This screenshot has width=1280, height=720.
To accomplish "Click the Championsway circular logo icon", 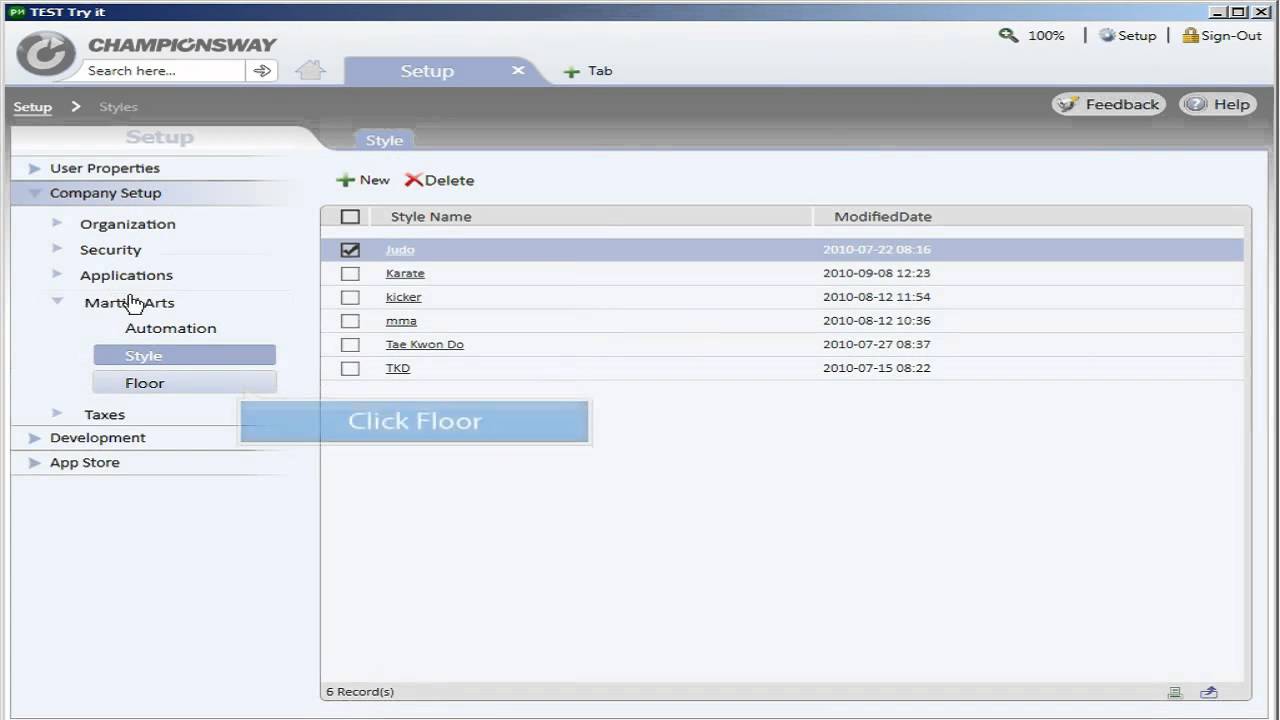I will pos(46,54).
